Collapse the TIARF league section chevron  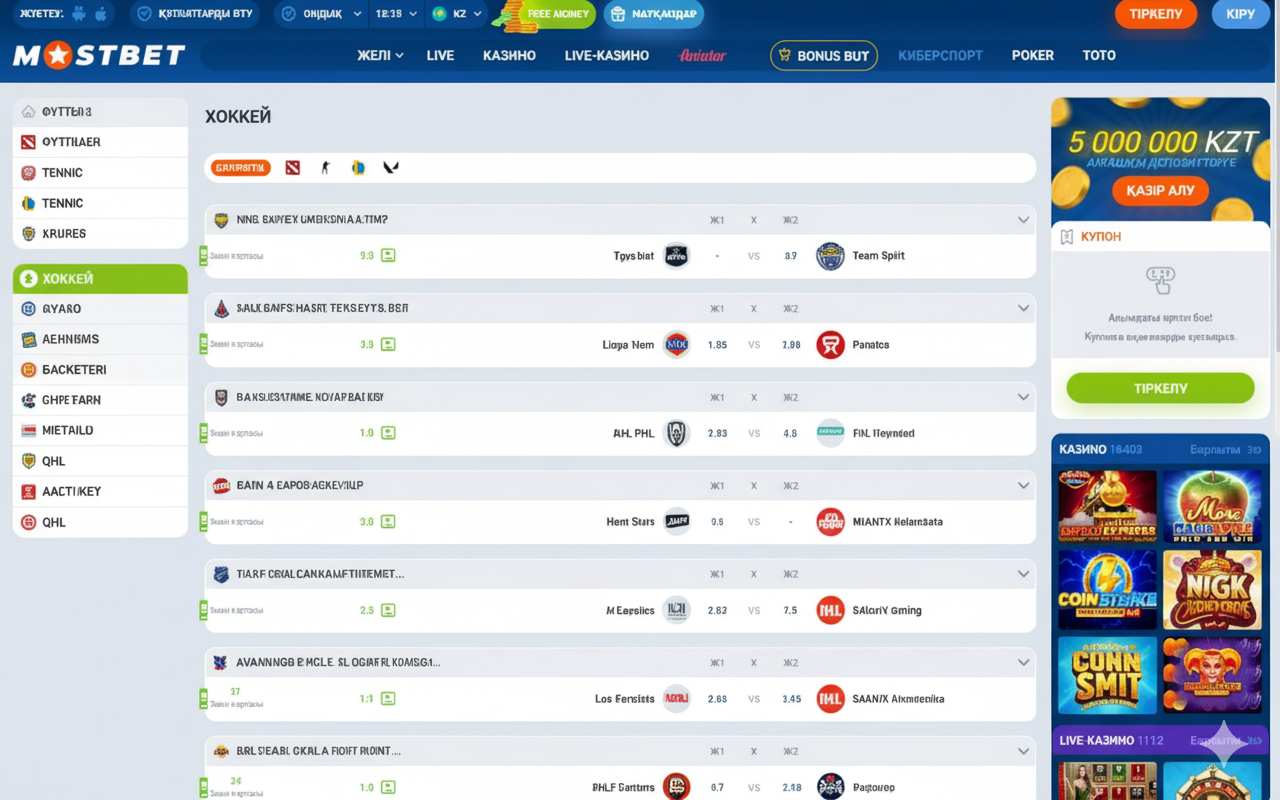coord(1023,574)
